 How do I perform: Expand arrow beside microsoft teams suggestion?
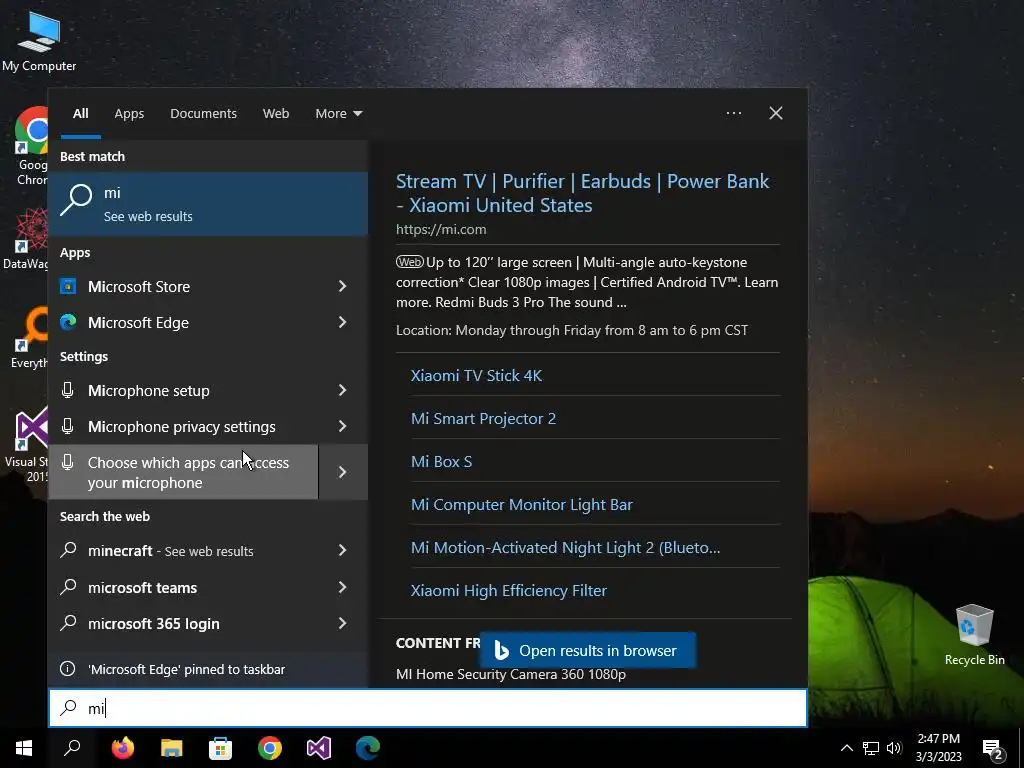pos(343,587)
